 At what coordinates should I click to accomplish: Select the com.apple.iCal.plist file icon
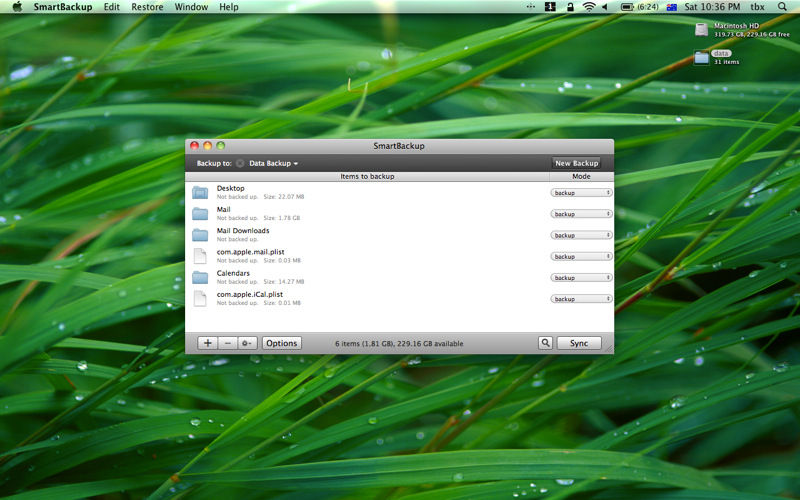(200, 298)
